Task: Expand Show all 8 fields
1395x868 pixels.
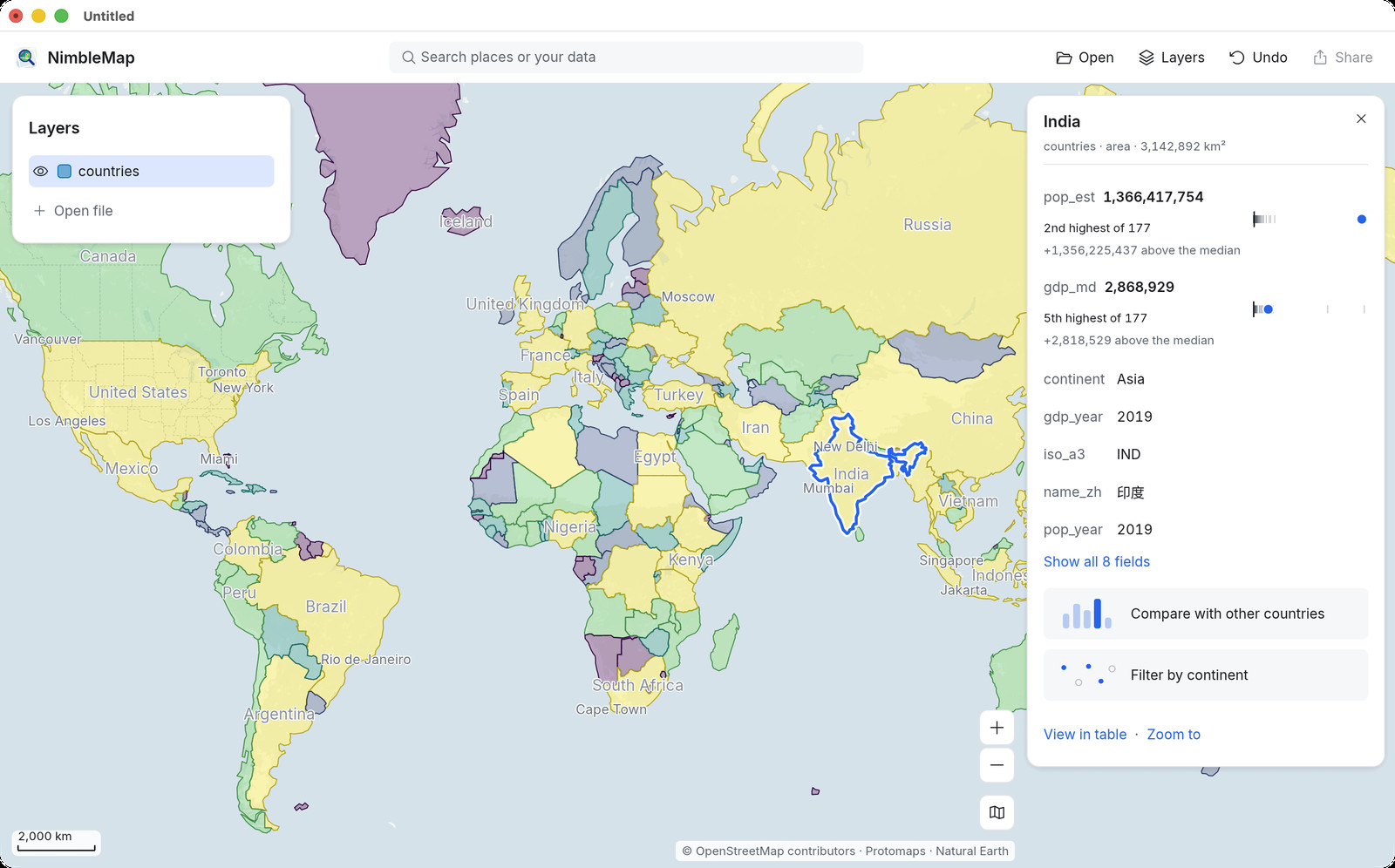Action: click(1097, 562)
